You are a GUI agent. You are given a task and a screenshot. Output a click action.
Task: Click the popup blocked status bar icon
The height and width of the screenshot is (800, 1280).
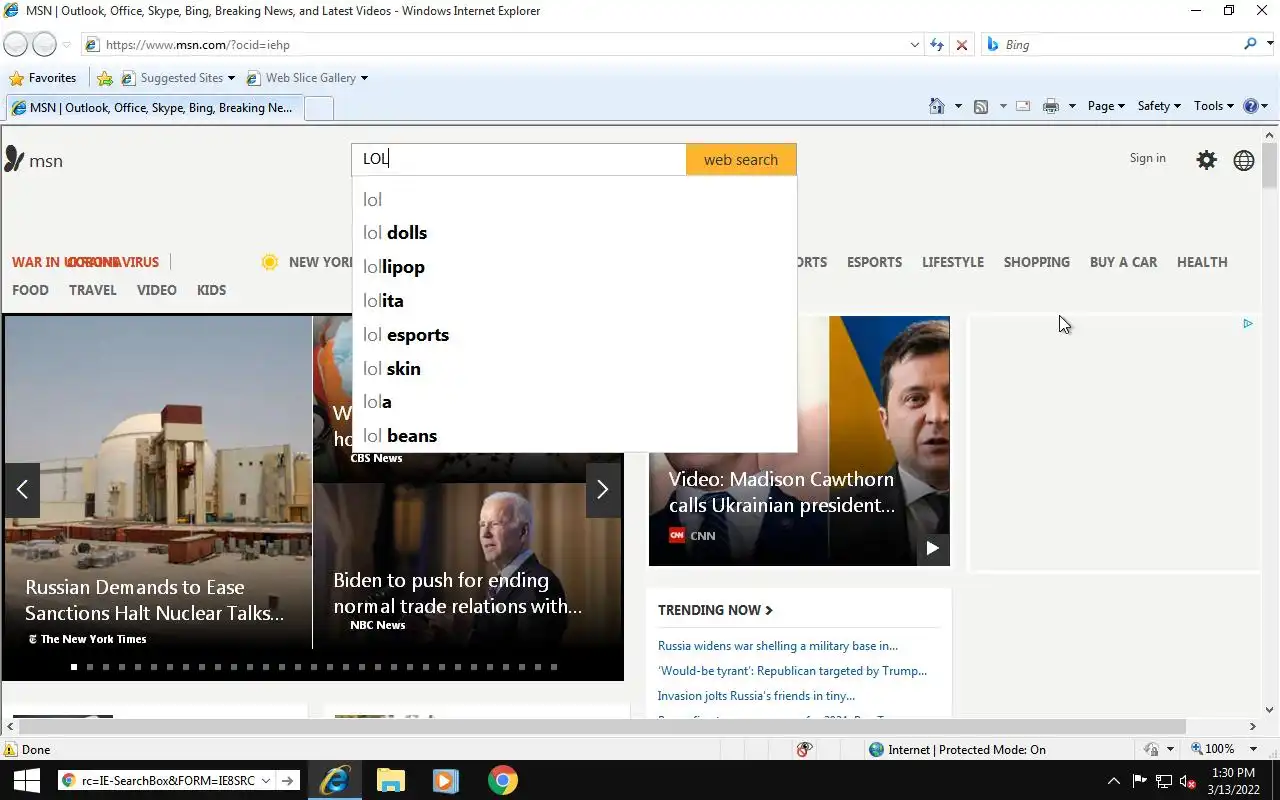pyautogui.click(x=804, y=749)
